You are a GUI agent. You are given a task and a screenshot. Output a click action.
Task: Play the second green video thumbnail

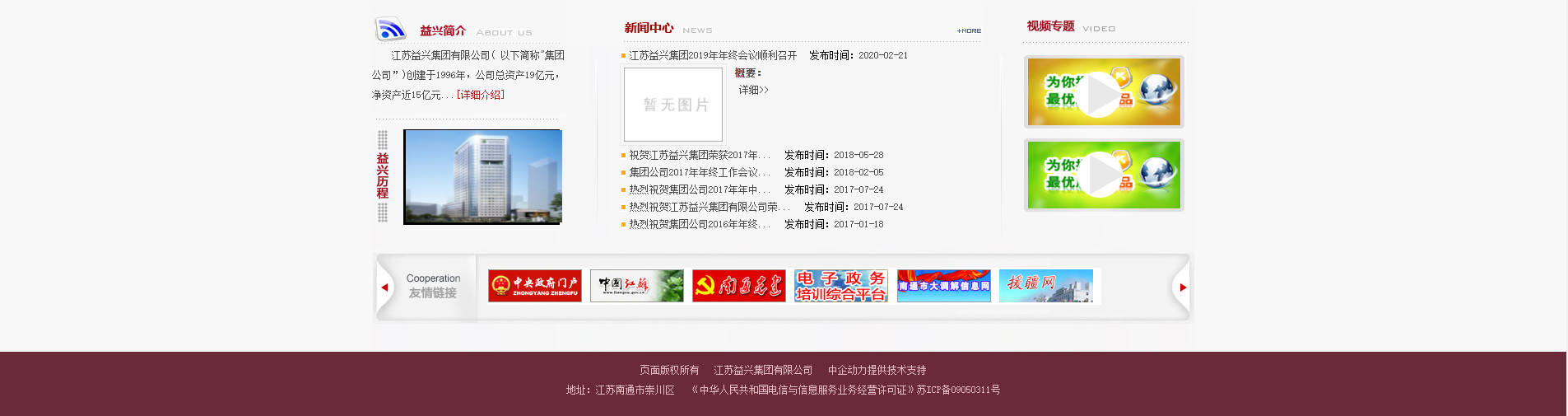[1103, 175]
